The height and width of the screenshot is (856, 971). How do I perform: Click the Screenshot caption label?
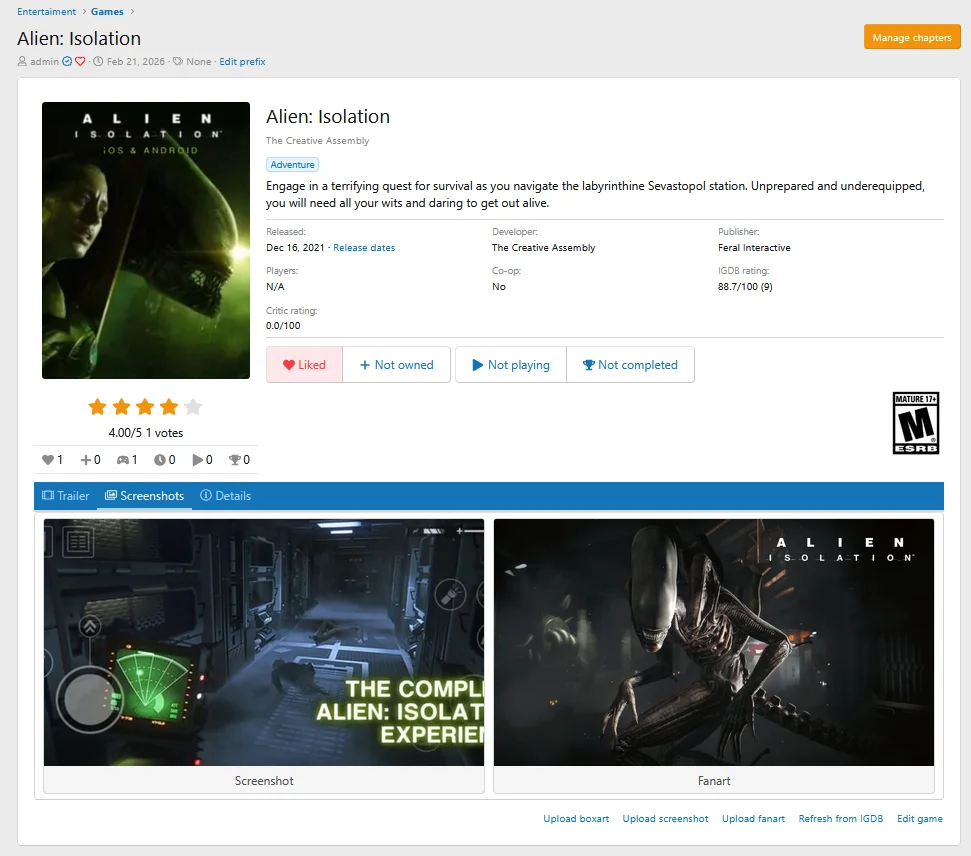coord(264,780)
